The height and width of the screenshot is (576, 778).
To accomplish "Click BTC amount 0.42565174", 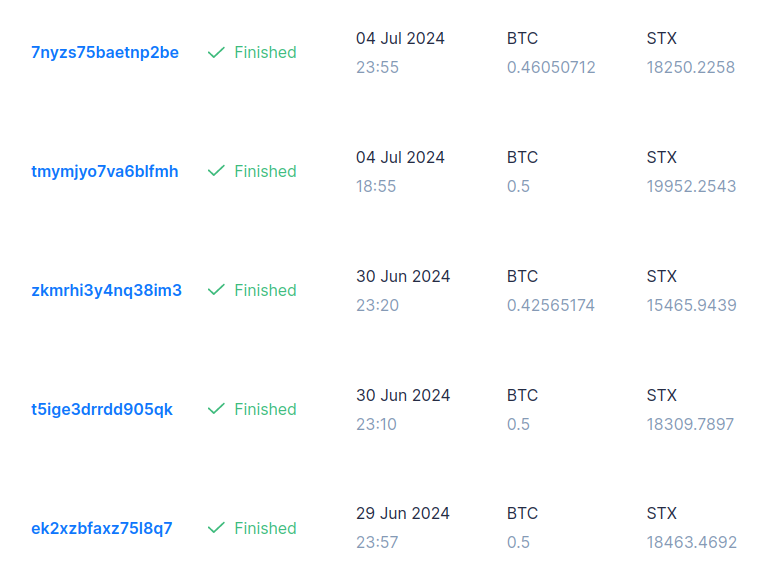I will (551, 305).
